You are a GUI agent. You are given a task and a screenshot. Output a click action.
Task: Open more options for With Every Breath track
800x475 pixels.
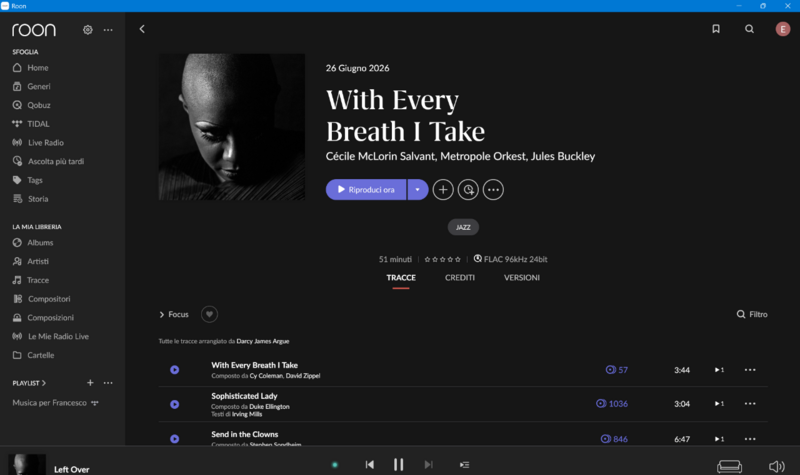tap(750, 370)
